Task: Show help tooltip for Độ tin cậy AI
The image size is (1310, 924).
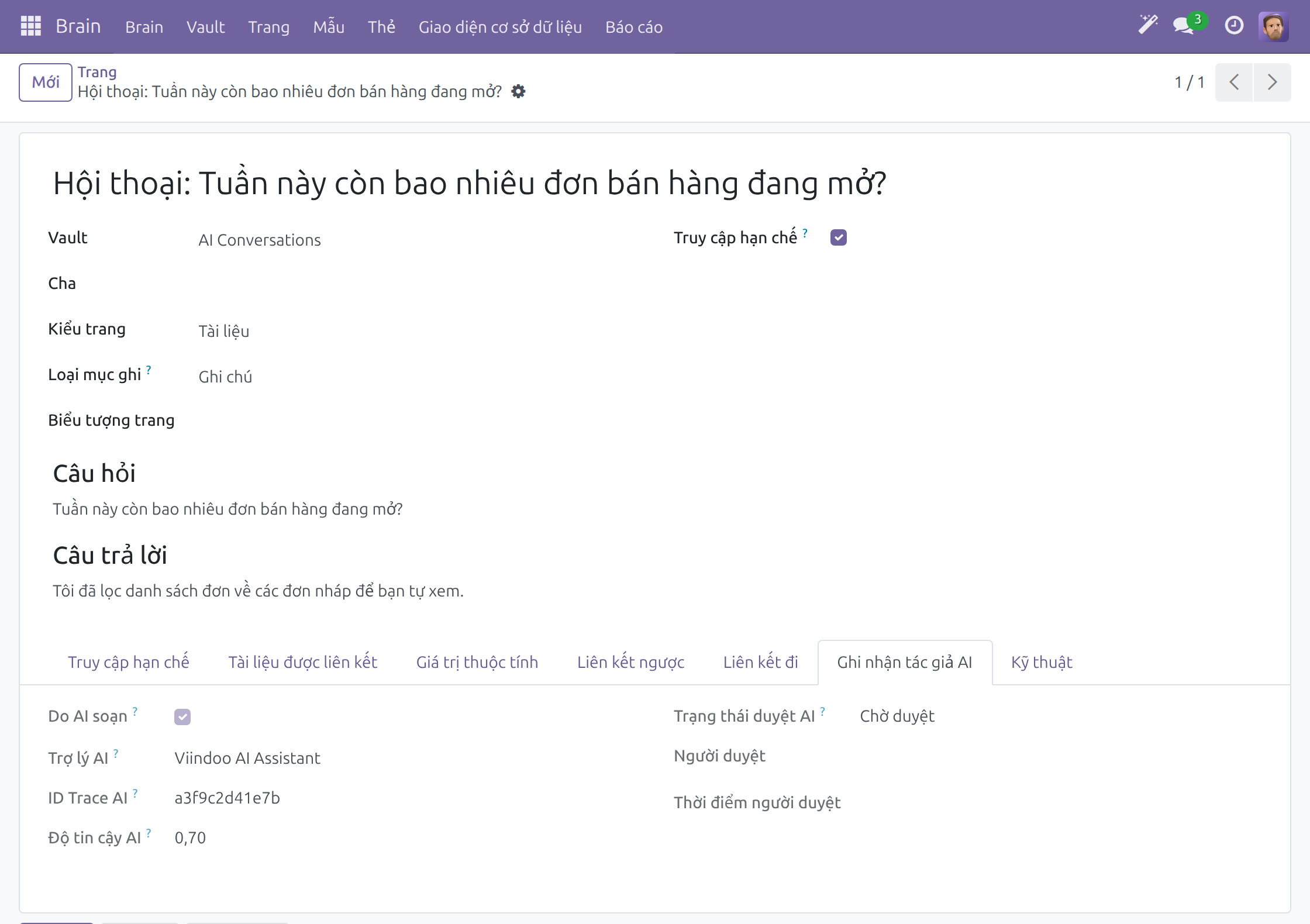Action: [149, 833]
